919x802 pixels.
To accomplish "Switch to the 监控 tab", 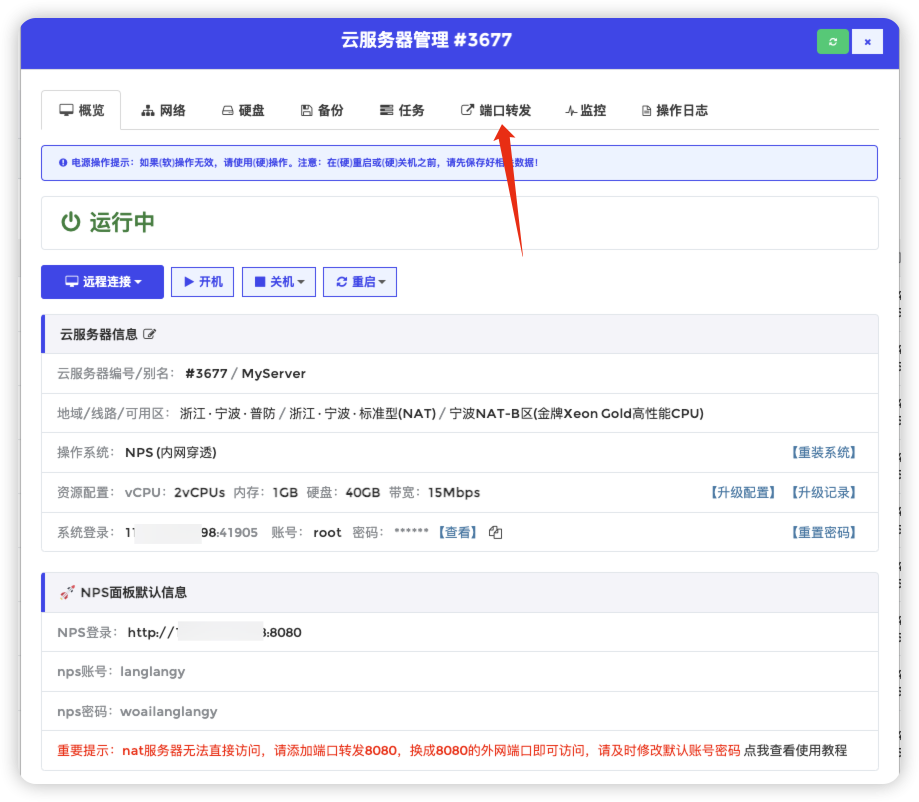I will [586, 110].
